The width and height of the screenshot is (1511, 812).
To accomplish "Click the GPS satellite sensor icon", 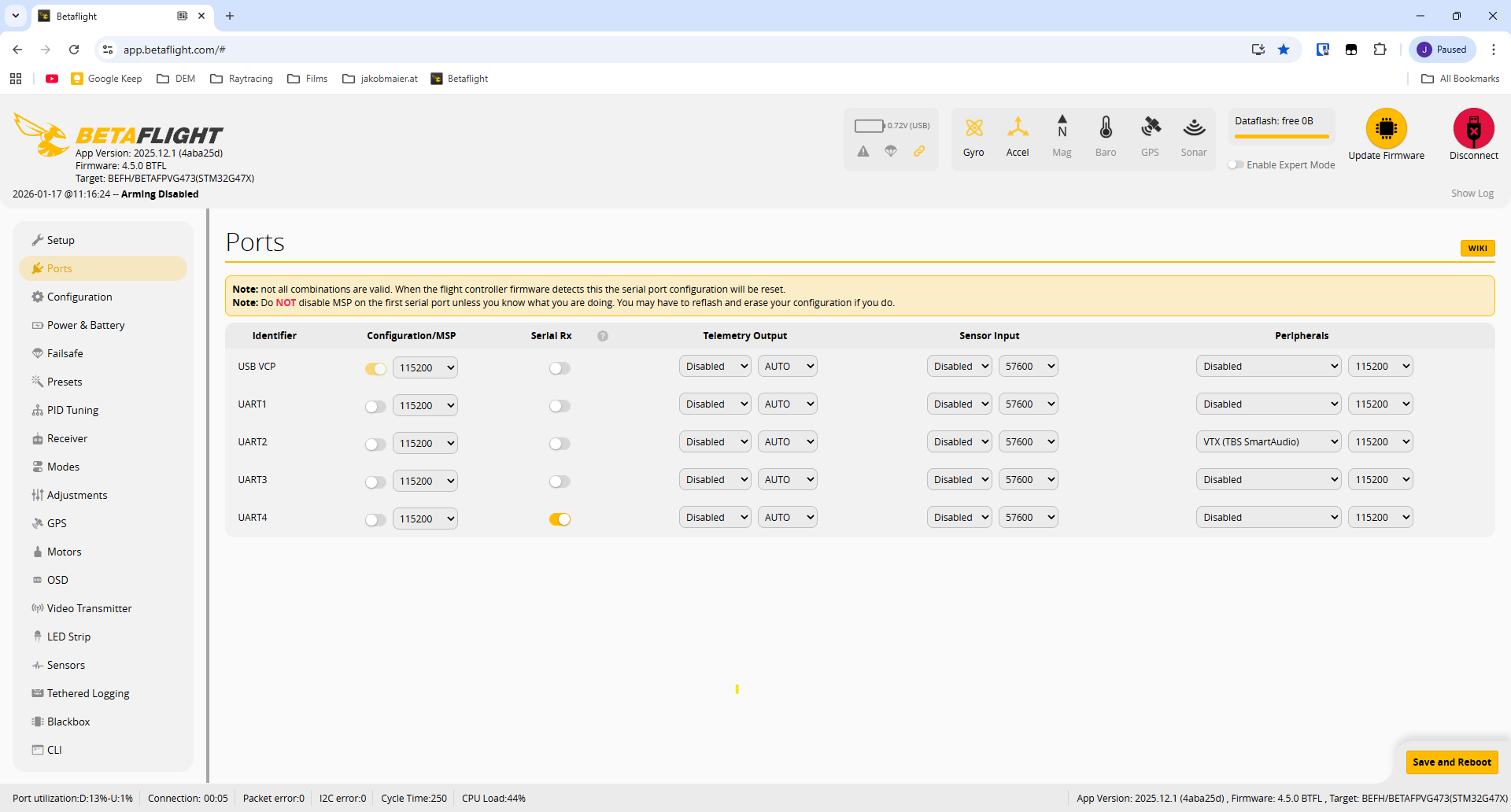I will (x=1150, y=128).
